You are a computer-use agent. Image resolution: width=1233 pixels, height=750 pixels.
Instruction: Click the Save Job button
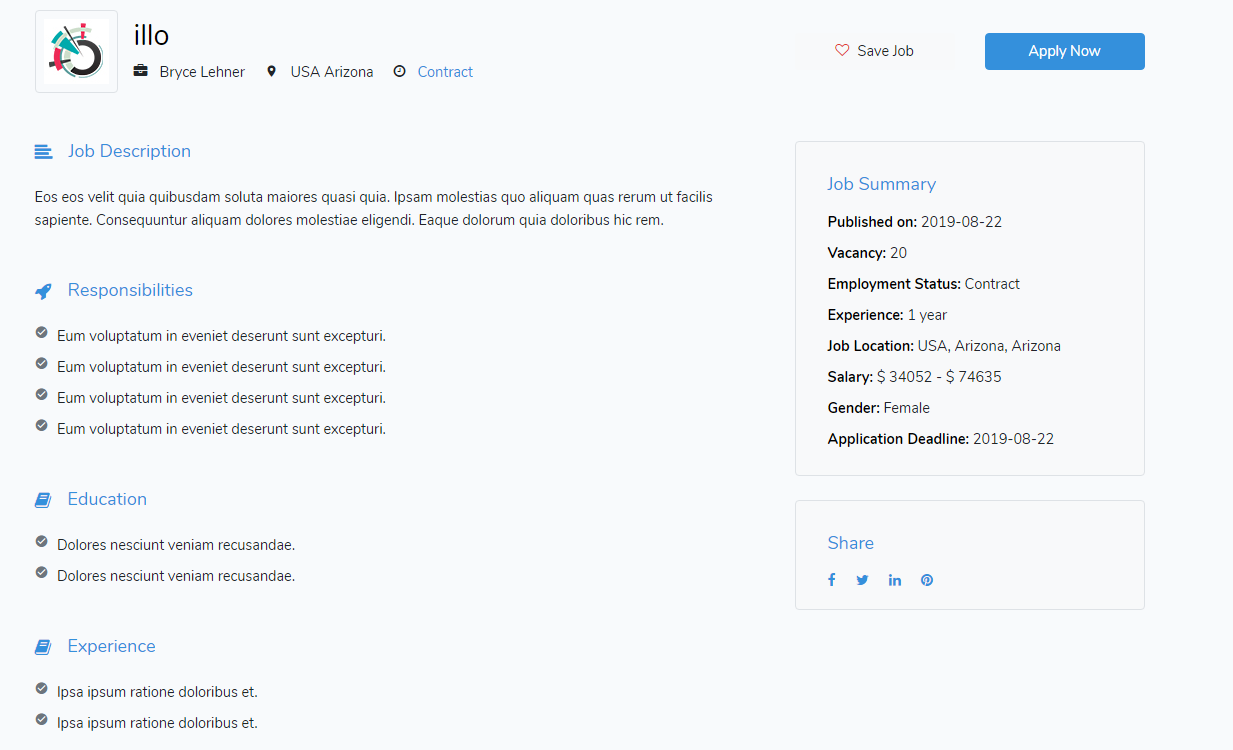click(875, 50)
